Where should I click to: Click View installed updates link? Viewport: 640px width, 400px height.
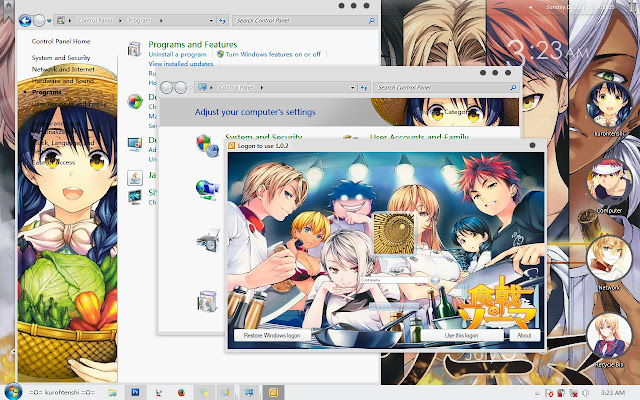coord(181,64)
